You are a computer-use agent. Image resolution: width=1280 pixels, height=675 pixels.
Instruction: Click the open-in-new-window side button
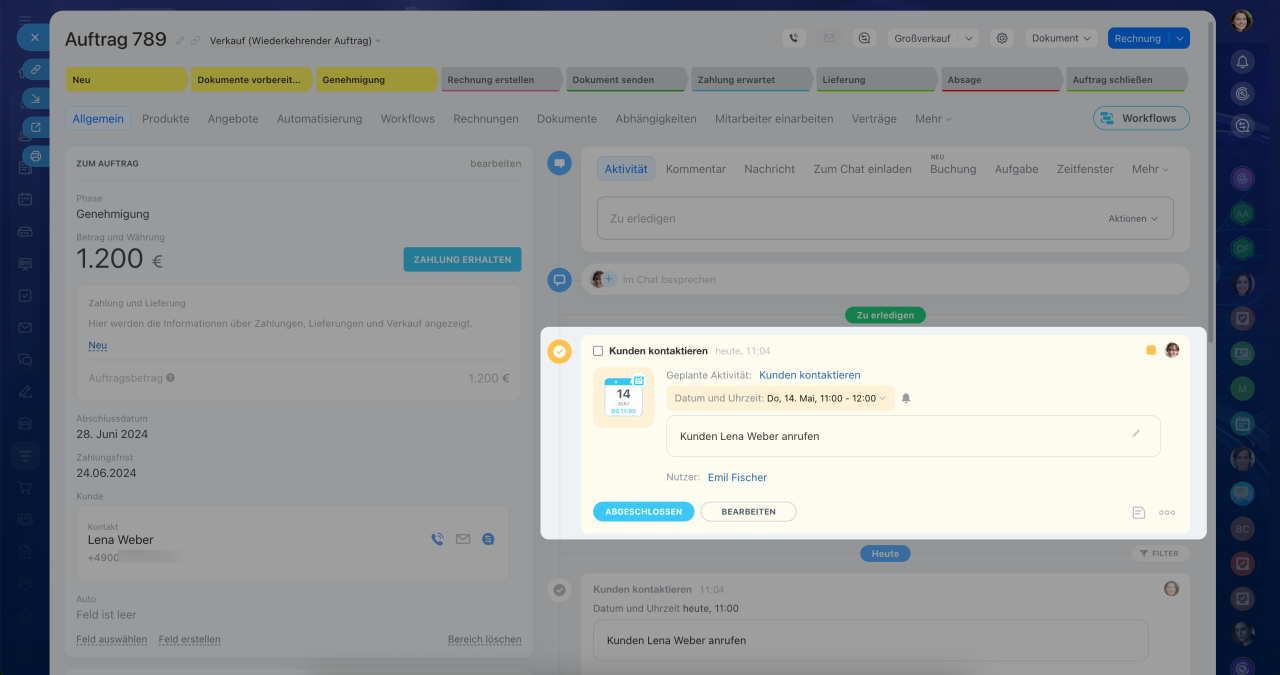(36, 127)
